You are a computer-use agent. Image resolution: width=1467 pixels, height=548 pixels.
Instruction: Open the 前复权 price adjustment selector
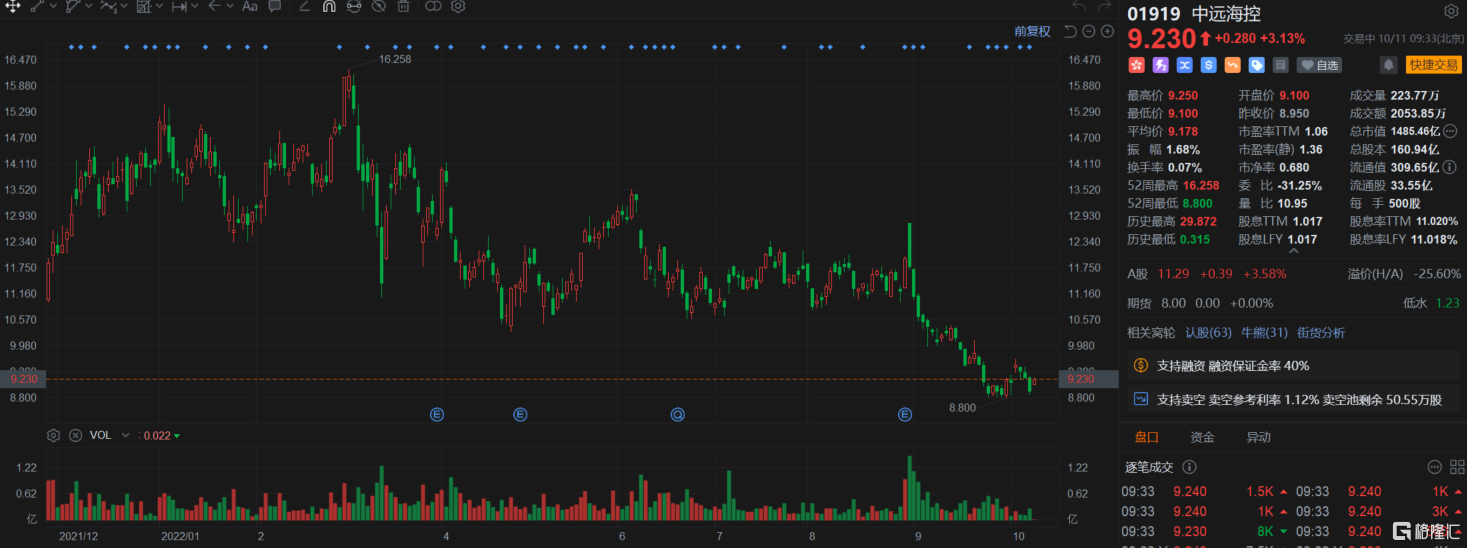[1032, 31]
